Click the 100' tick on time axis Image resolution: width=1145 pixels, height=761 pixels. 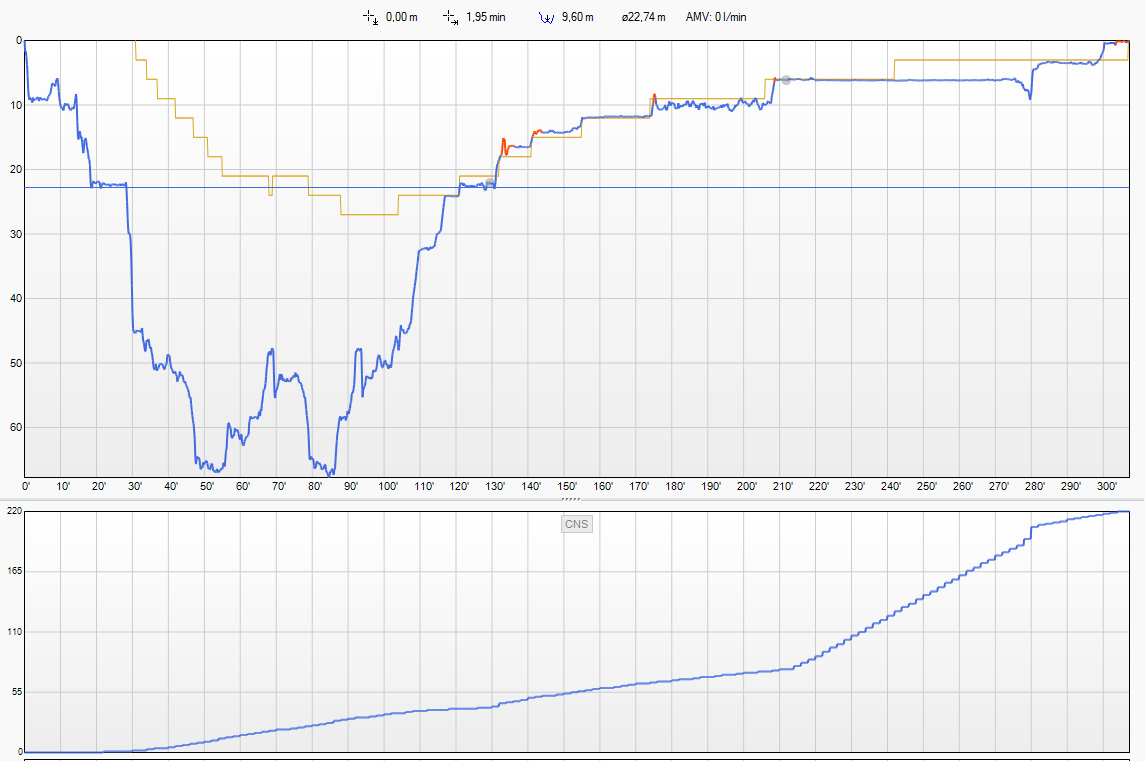coord(387,487)
